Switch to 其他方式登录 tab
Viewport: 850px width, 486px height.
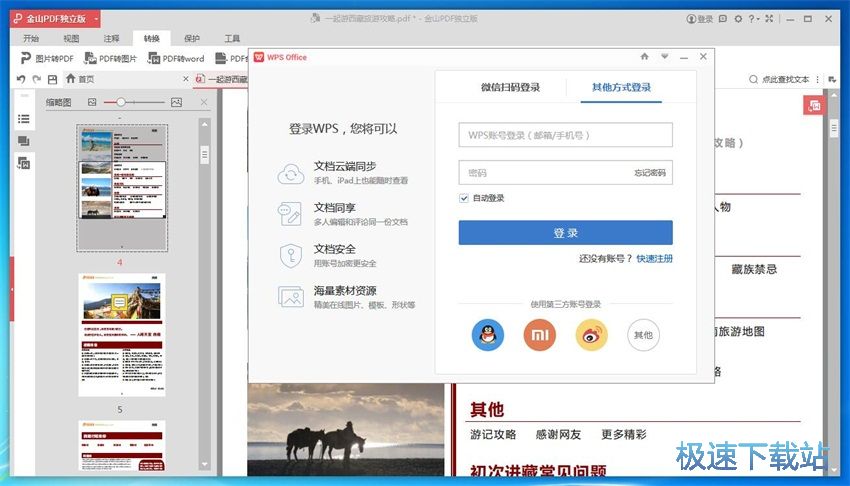621,87
